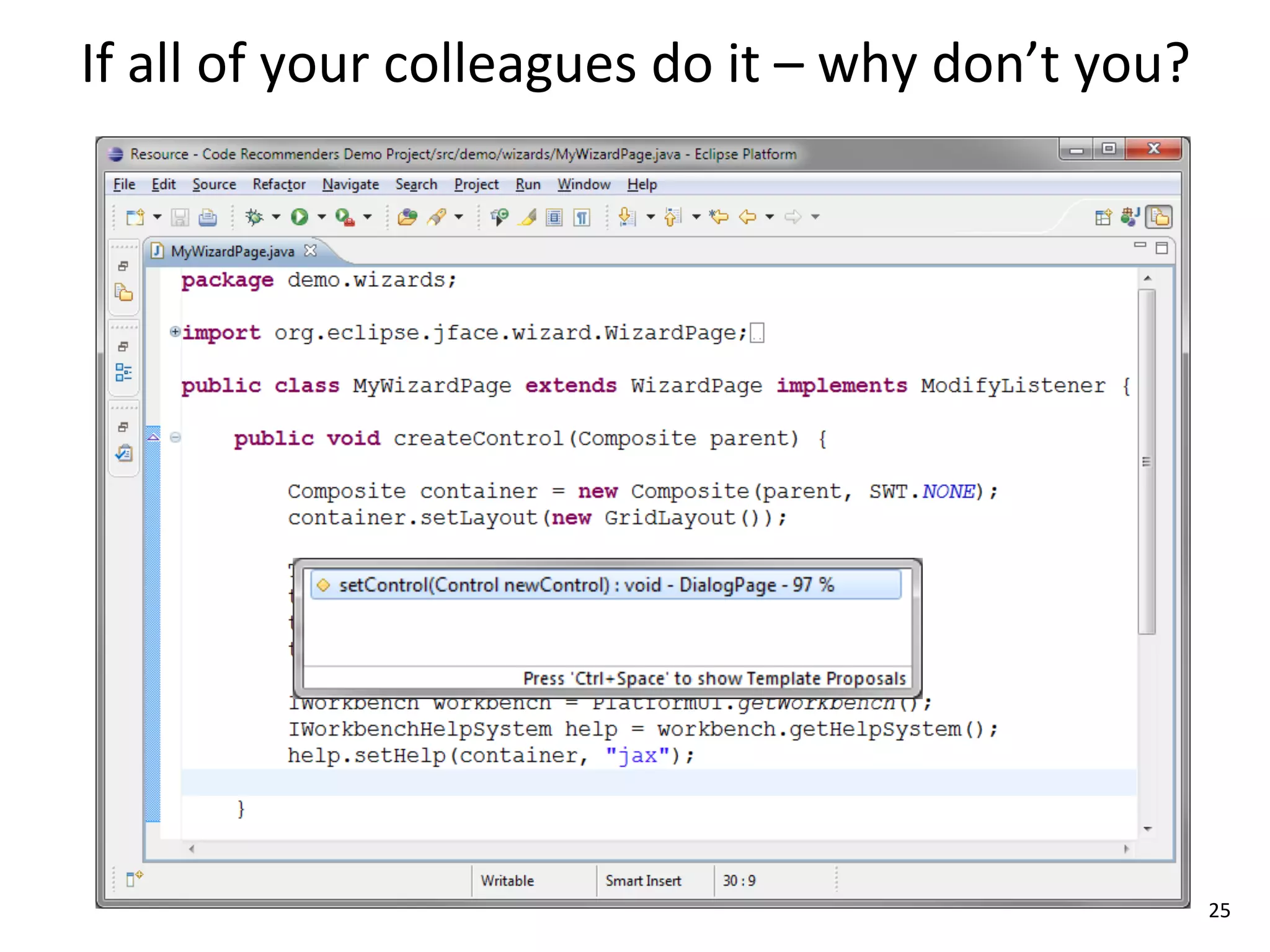Open the New wizard dropdown arrow
This screenshot has width=1270, height=952.
157,217
